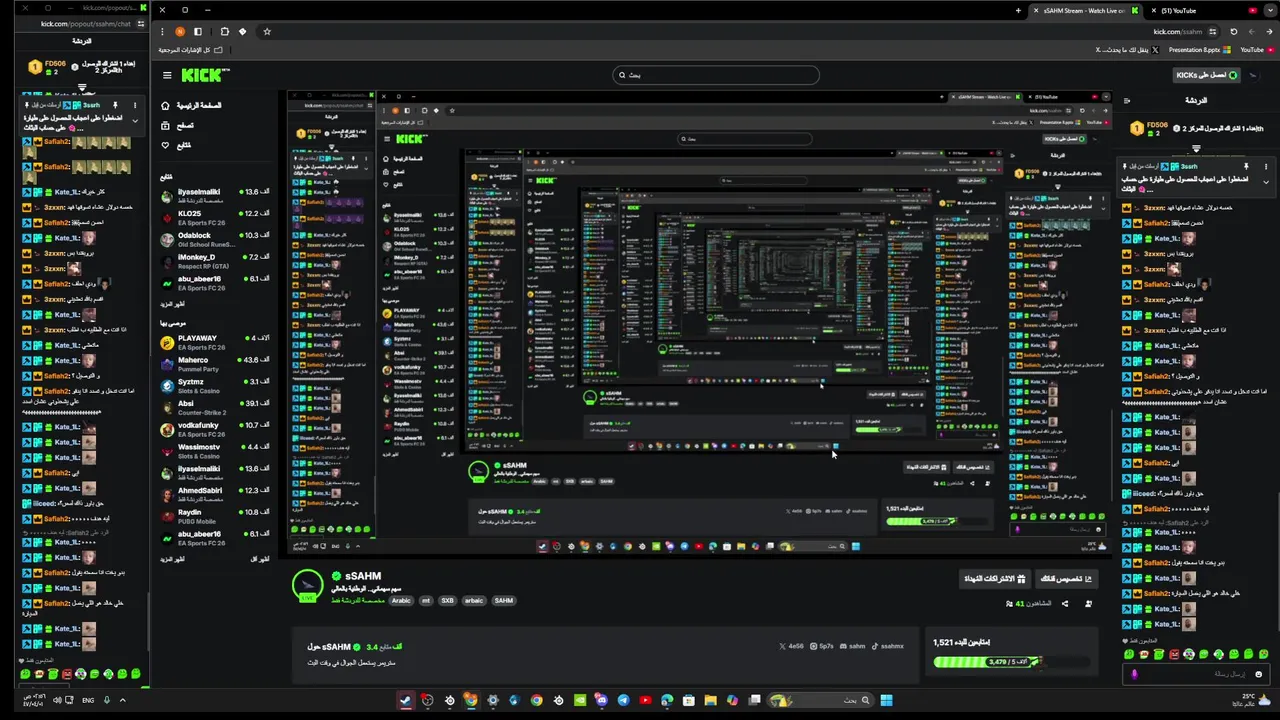The width and height of the screenshot is (1280, 720).
Task: Expand the pinned message chevron in main chat
Action: tap(1266, 182)
